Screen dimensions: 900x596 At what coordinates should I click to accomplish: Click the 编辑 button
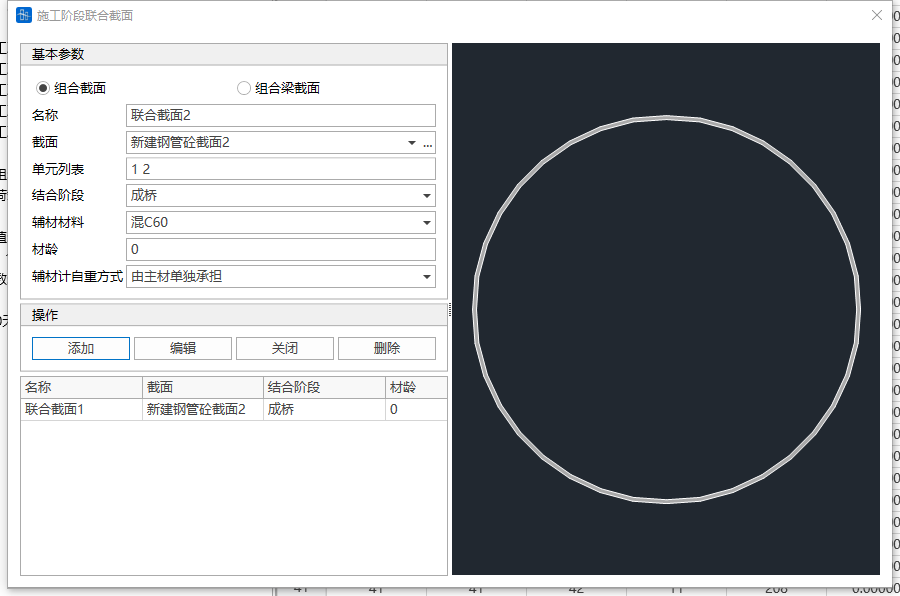pos(183,349)
